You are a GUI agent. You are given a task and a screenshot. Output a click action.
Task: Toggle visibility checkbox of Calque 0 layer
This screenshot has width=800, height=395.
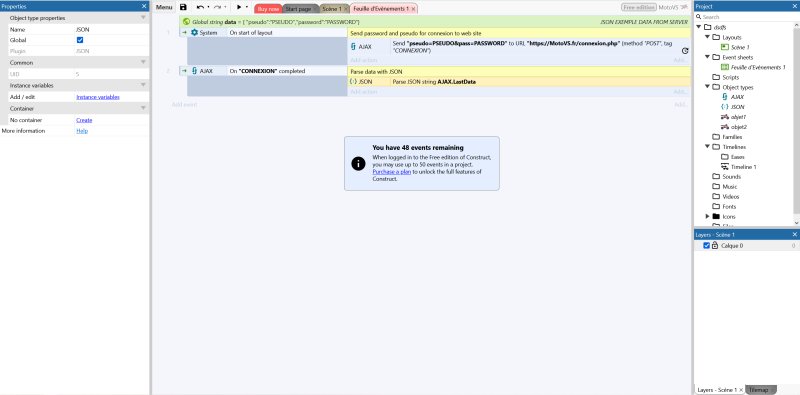[x=707, y=245]
